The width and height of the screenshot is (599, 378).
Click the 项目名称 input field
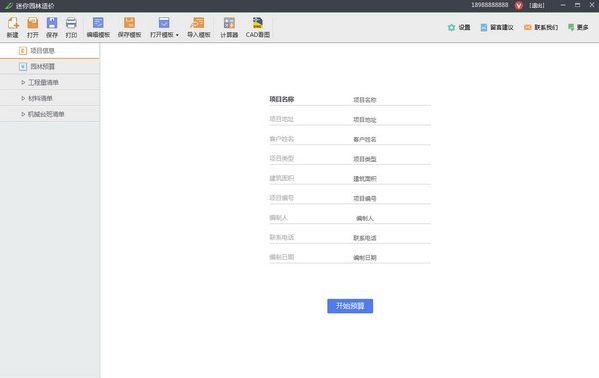(x=392, y=100)
